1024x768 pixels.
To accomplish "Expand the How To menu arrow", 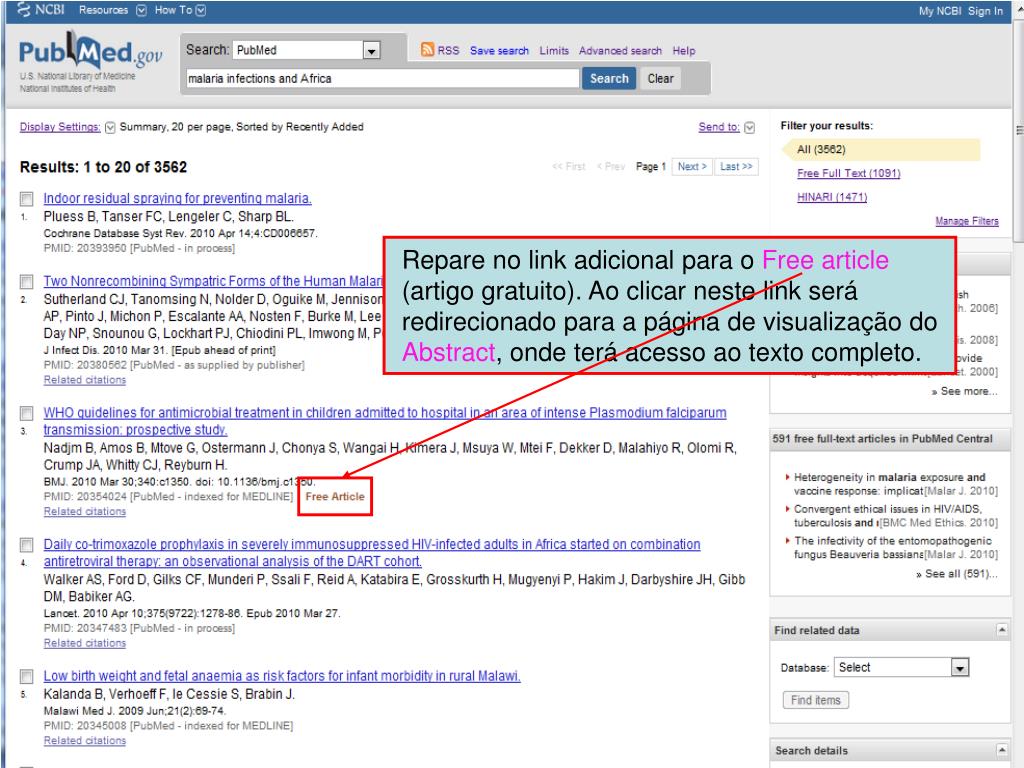I will point(200,10).
